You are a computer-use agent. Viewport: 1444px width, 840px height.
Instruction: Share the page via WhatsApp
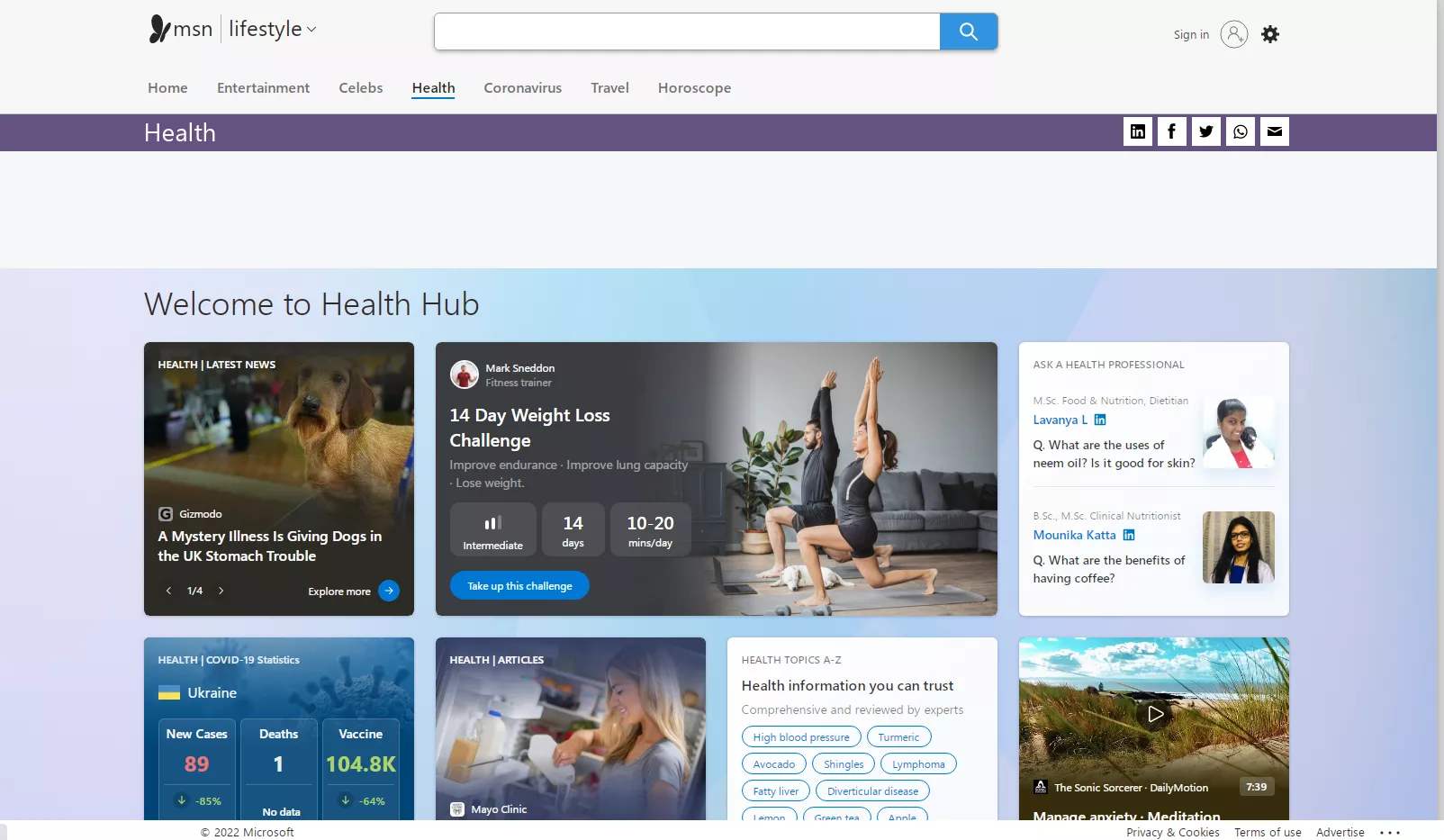[1240, 131]
